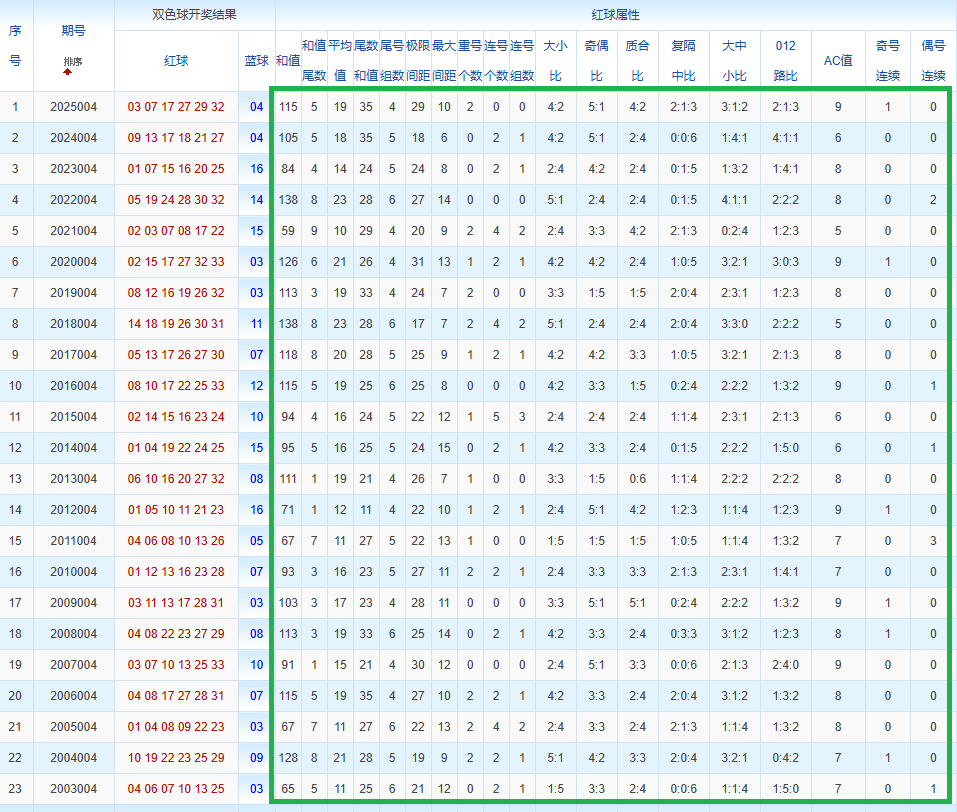Click the 期号 sort arrow icon
Viewport: 957px width, 812px height.
coord(67,71)
